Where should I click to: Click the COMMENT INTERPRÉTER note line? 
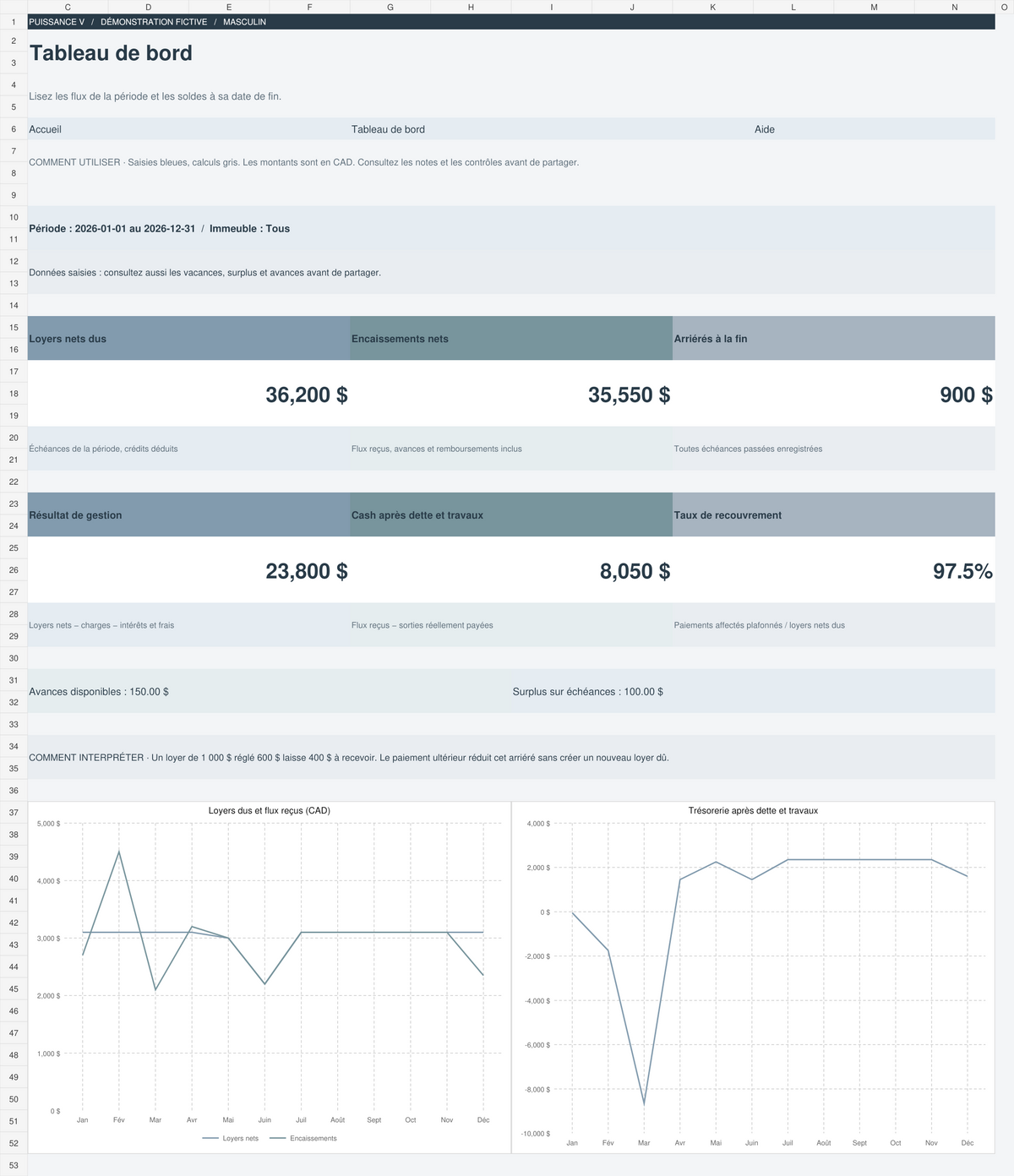pyautogui.click(x=349, y=758)
